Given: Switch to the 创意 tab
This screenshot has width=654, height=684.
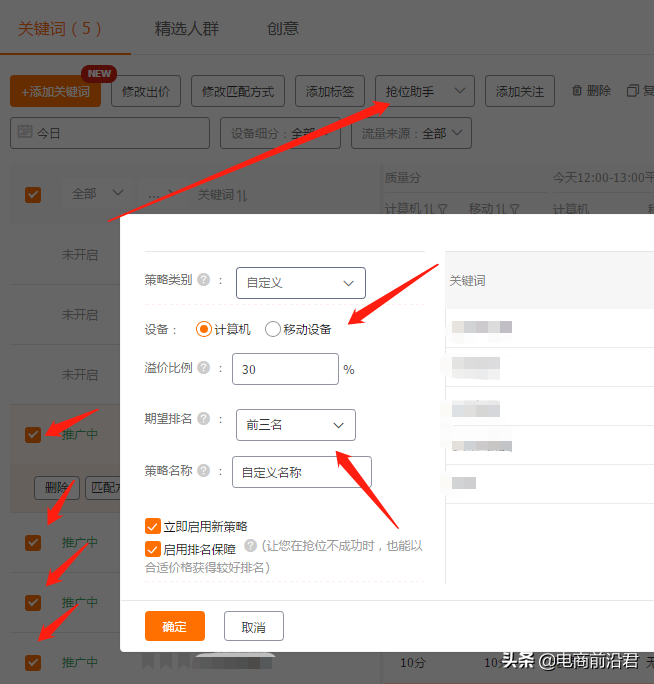Looking at the screenshot, I should [x=283, y=29].
